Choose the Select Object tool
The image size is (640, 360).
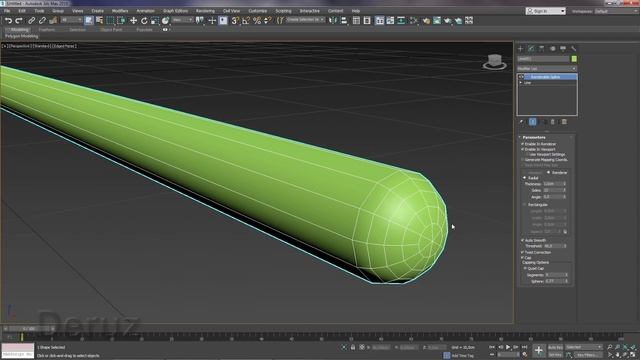point(89,20)
